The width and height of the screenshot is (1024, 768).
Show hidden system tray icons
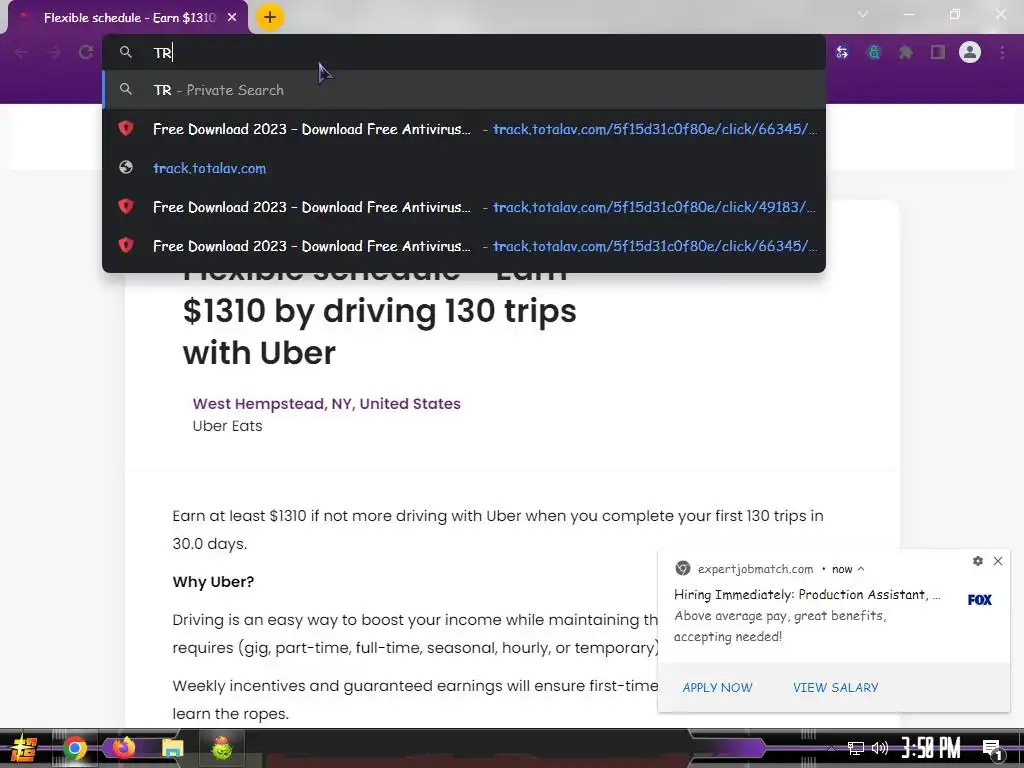pos(831,748)
